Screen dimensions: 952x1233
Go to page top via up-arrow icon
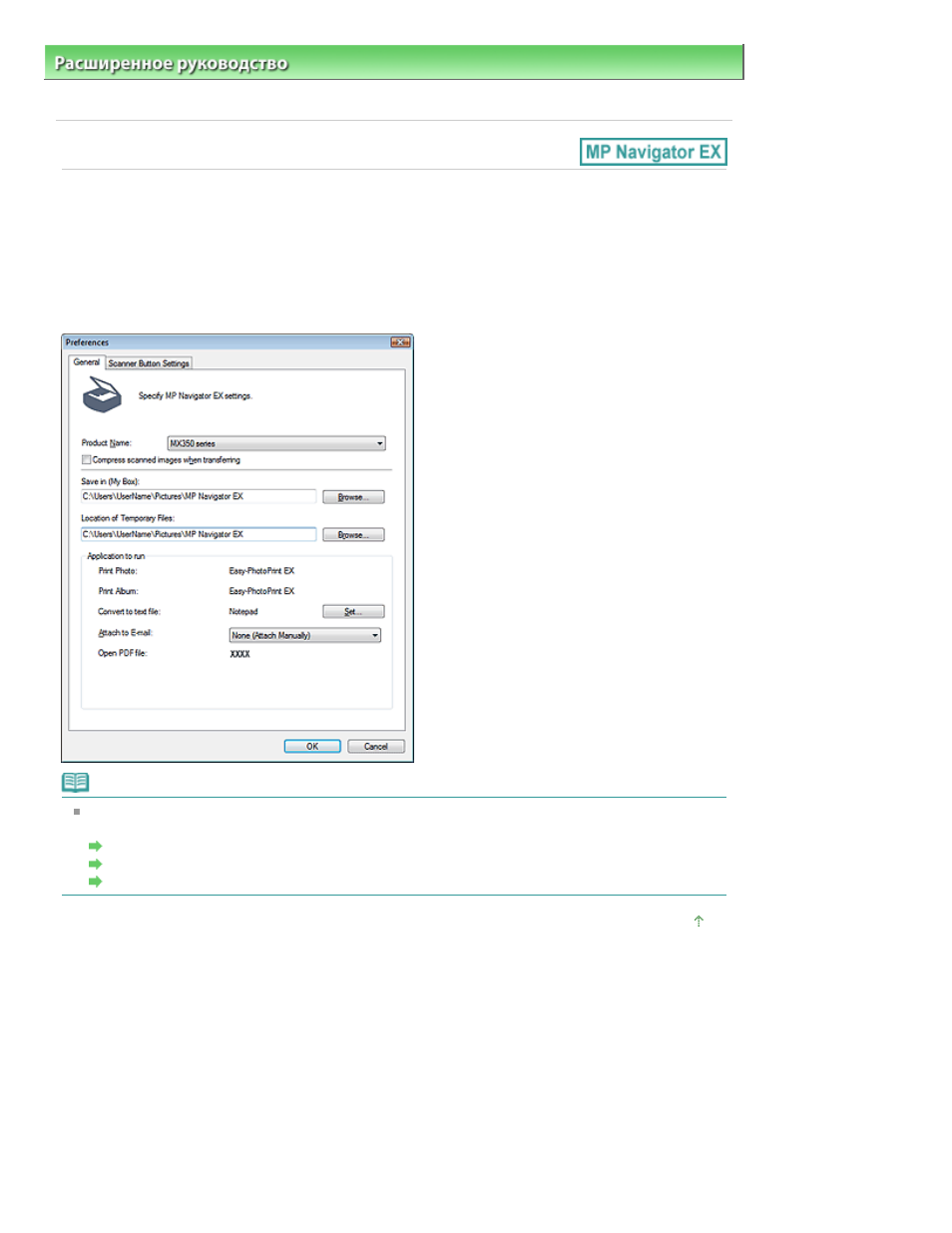coord(699,921)
